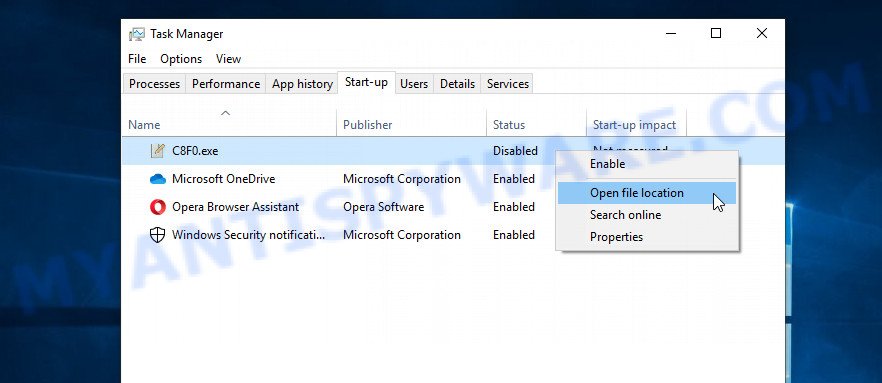Screen dimensions: 882x383
Task: Open the View menu
Action: pos(228,59)
